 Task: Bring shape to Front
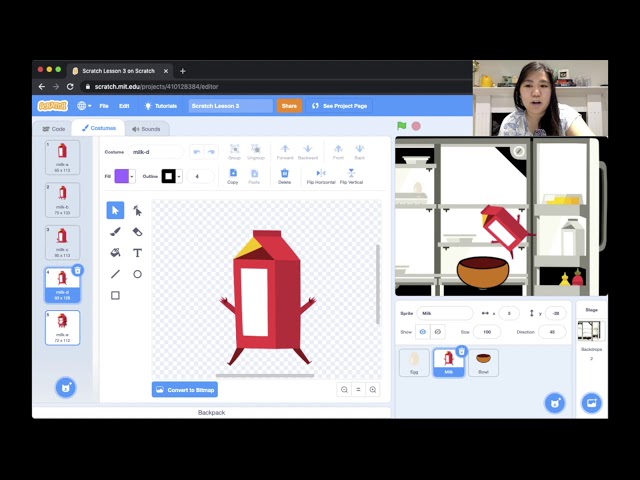point(338,151)
